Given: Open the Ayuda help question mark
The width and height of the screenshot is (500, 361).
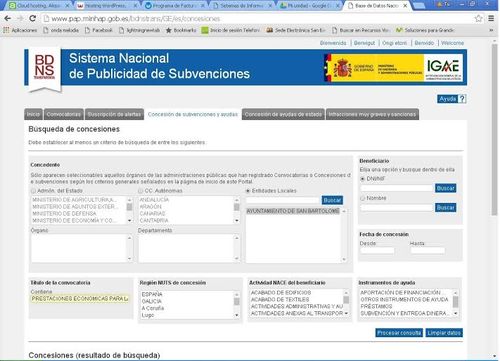Looking at the screenshot, I should click(462, 99).
